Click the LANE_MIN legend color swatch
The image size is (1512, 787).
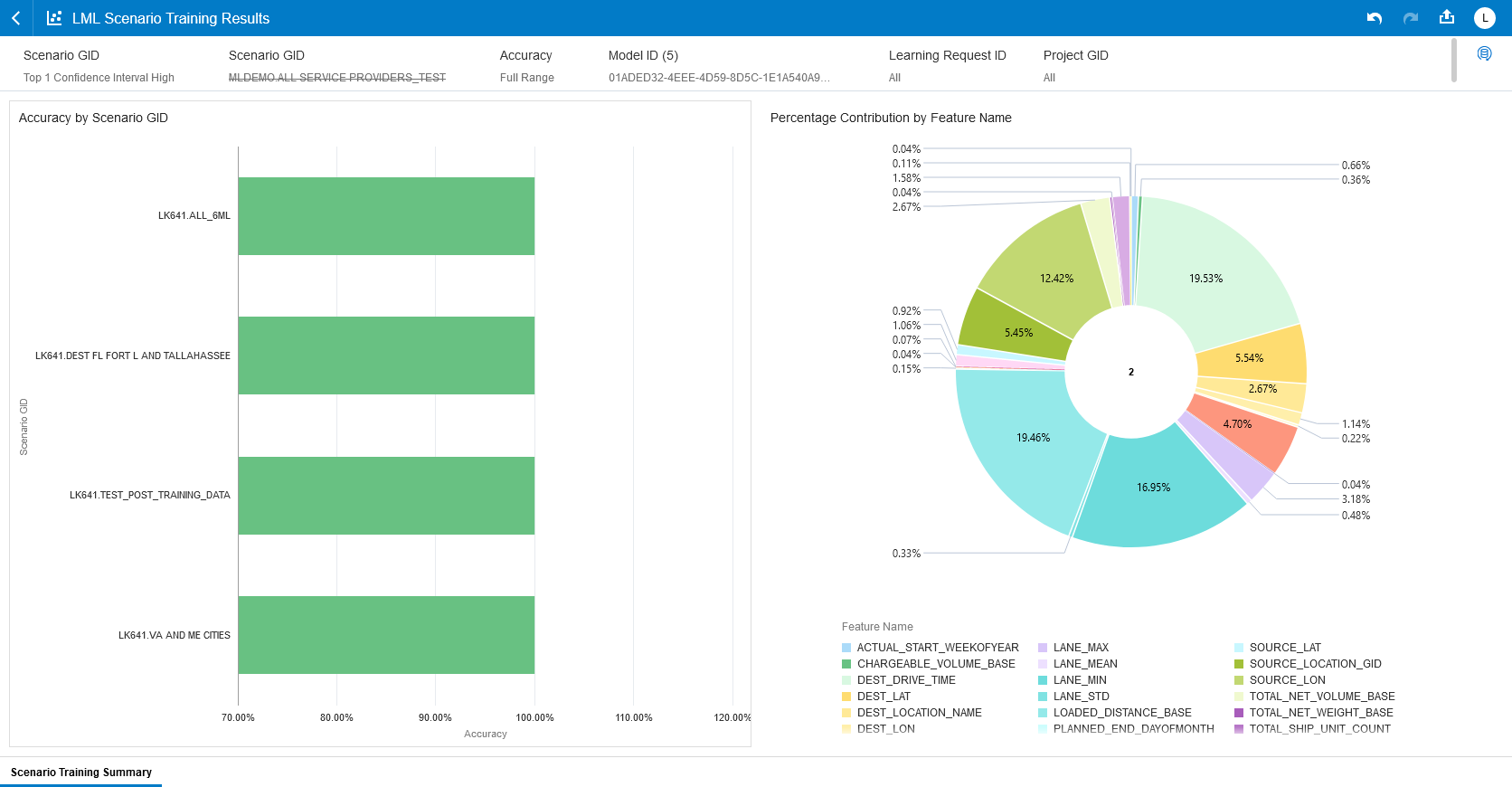click(x=1043, y=680)
